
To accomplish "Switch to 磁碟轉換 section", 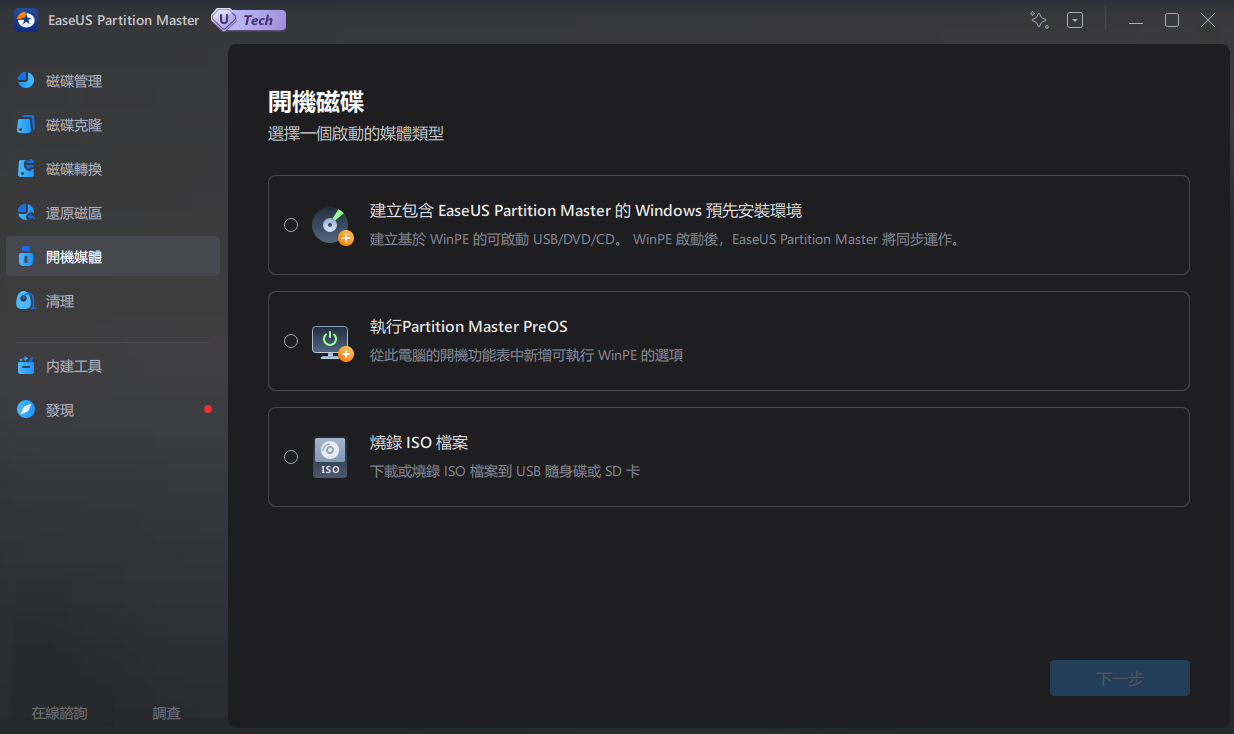I will coord(113,169).
